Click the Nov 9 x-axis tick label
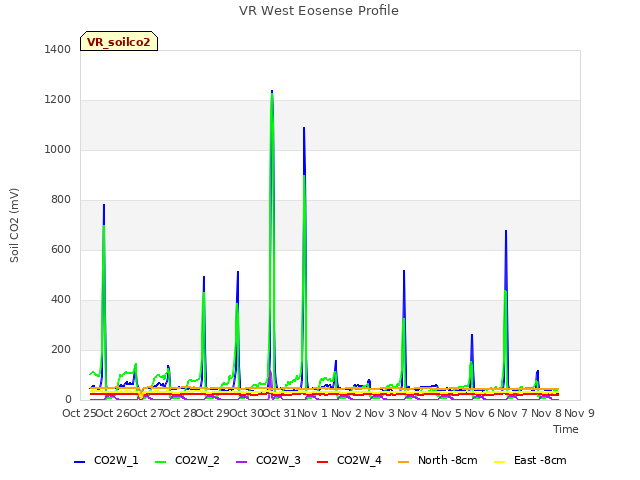The image size is (640, 480). coord(579,413)
